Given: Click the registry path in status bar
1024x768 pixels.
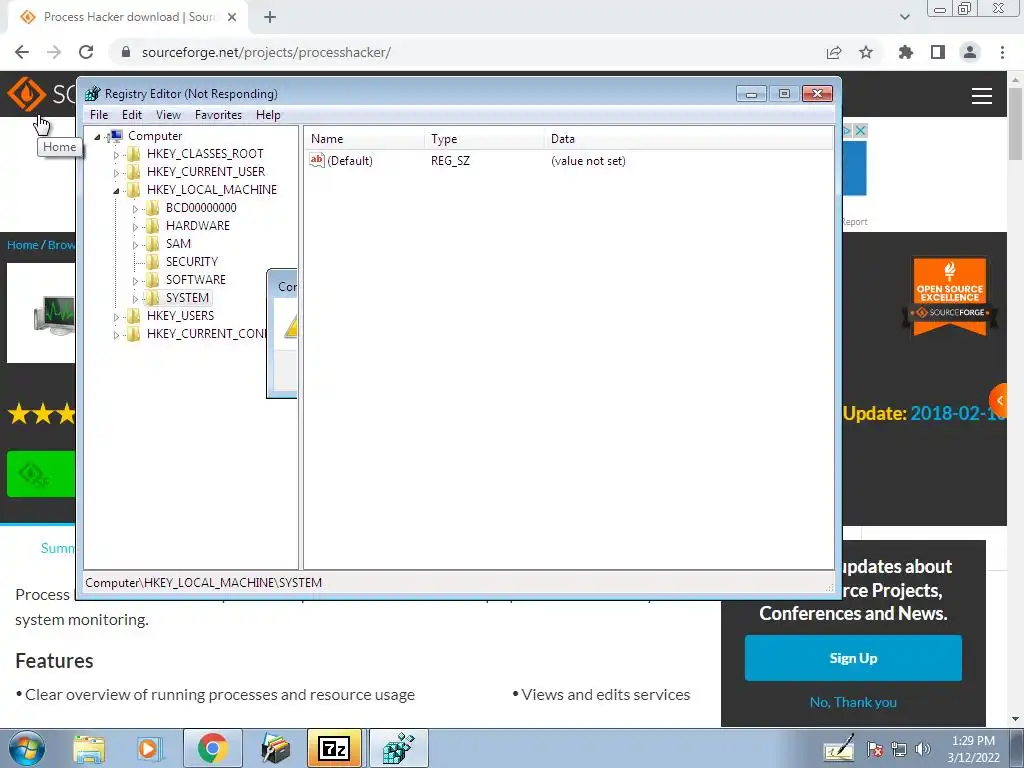Looking at the screenshot, I should click(x=204, y=583).
